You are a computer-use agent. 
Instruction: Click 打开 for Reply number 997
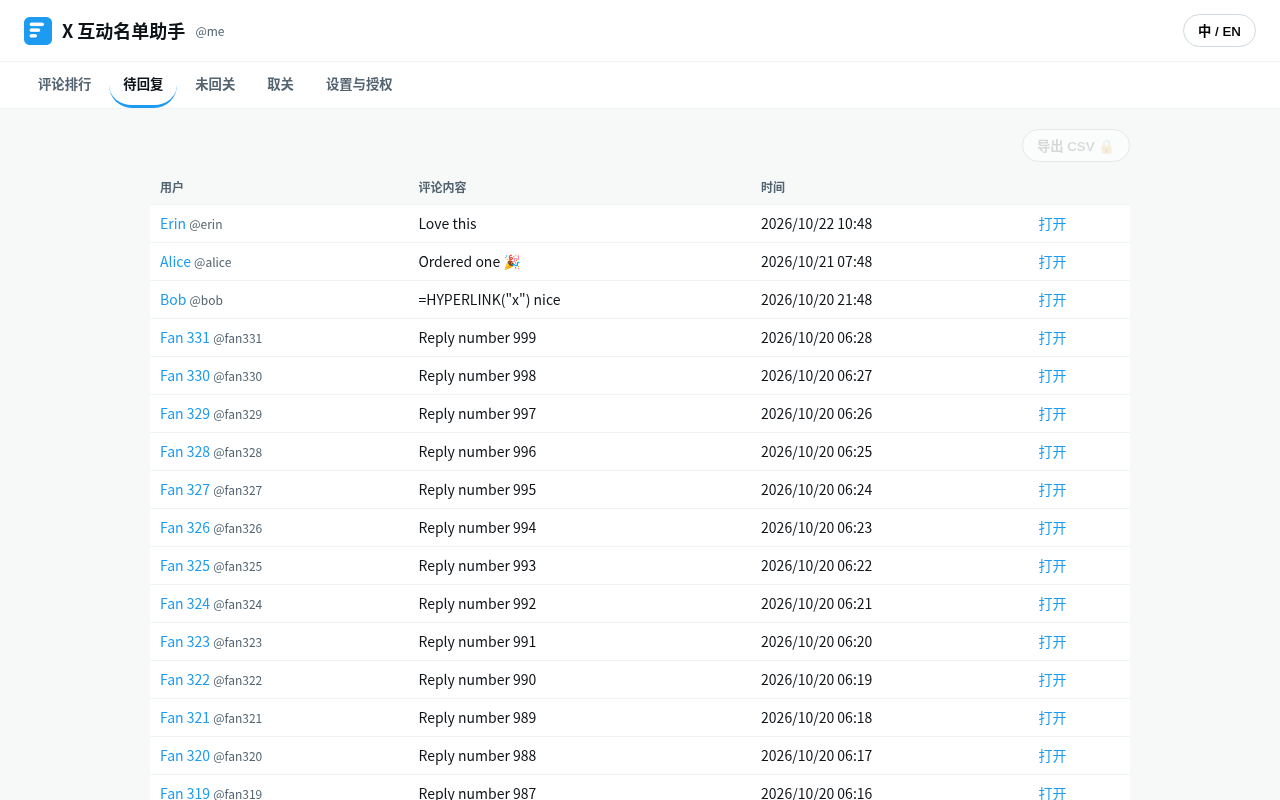click(x=1052, y=414)
